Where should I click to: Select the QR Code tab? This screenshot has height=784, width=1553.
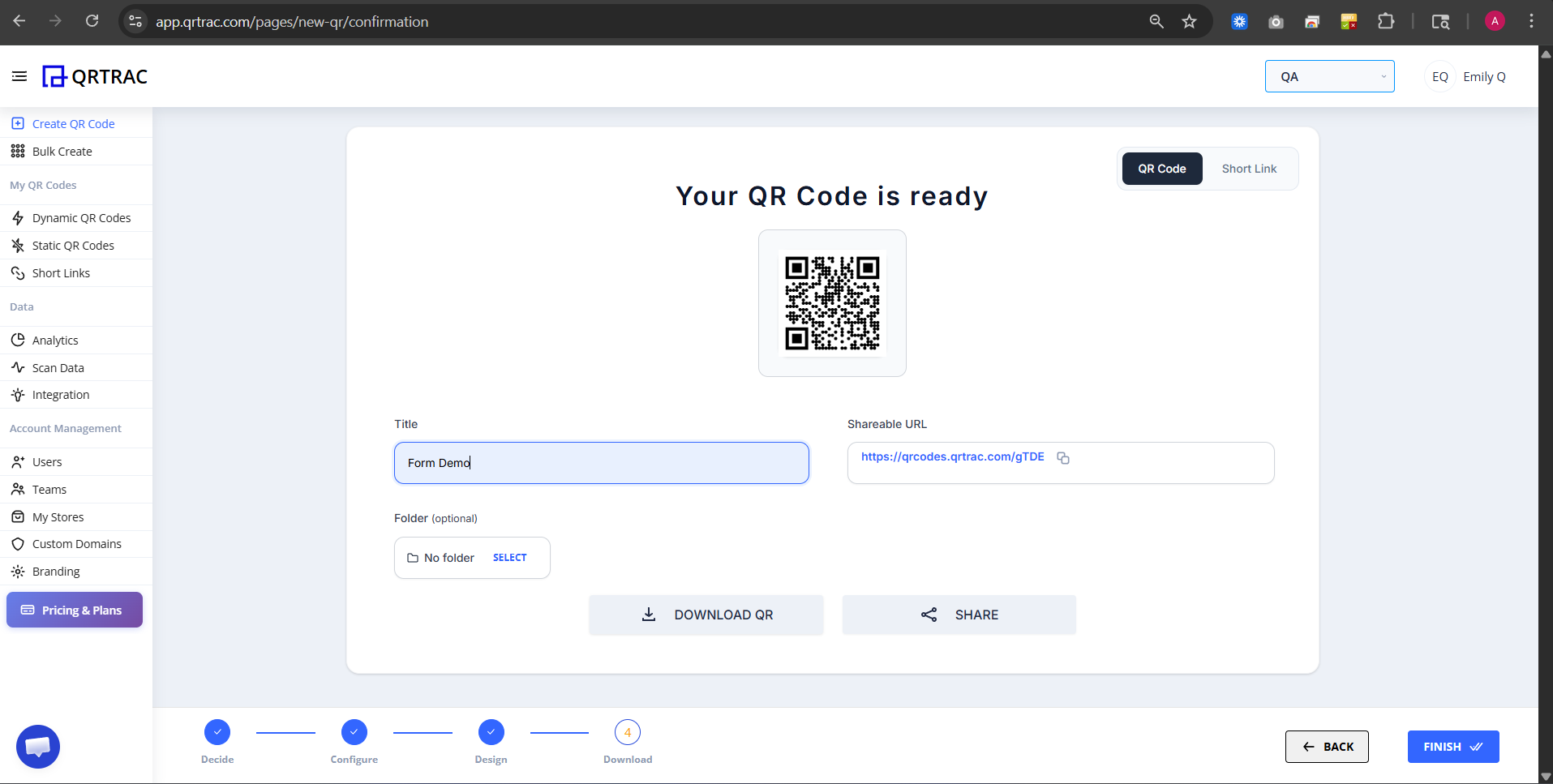(x=1162, y=169)
